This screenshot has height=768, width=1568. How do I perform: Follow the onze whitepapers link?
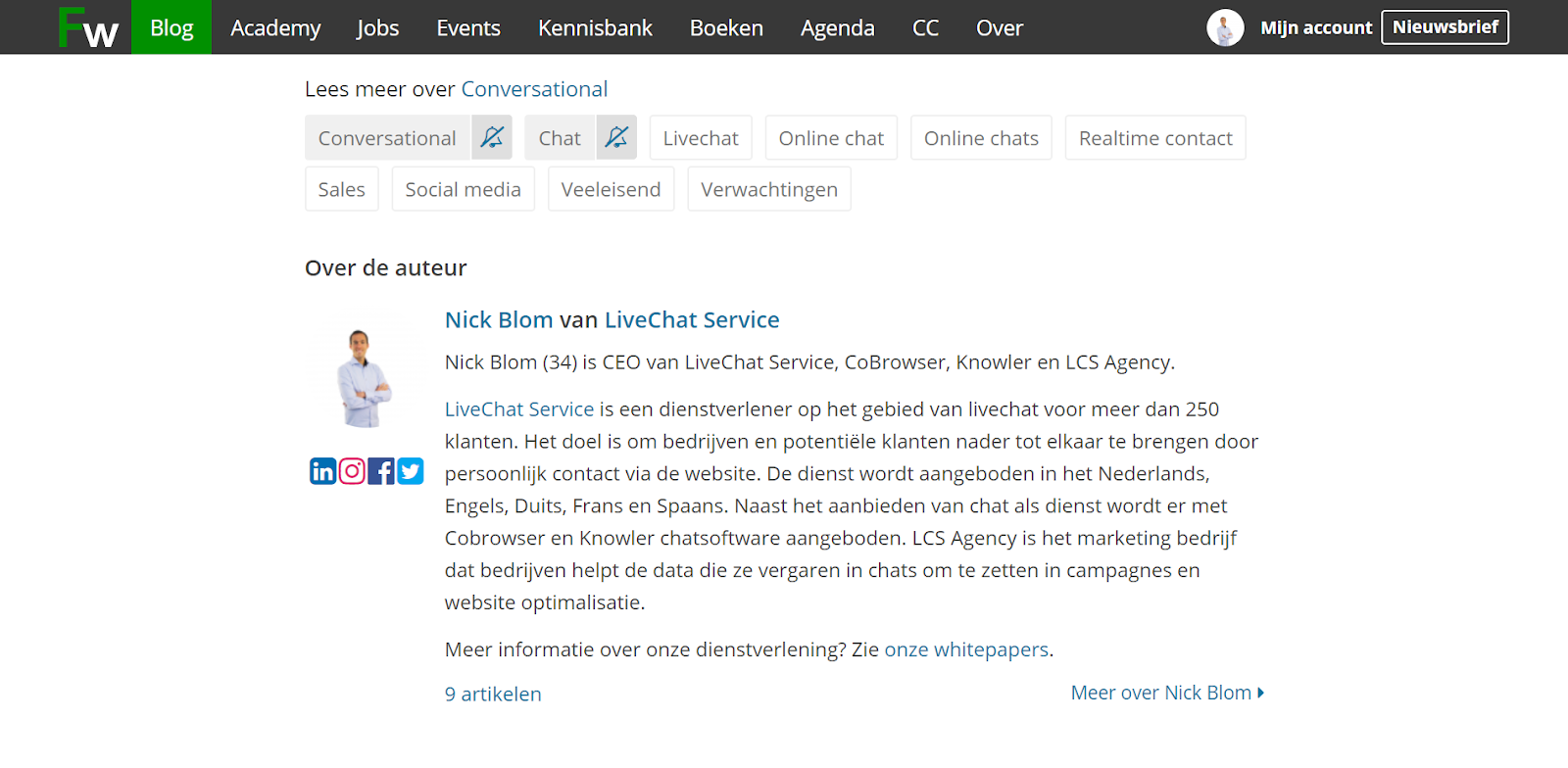point(966,649)
